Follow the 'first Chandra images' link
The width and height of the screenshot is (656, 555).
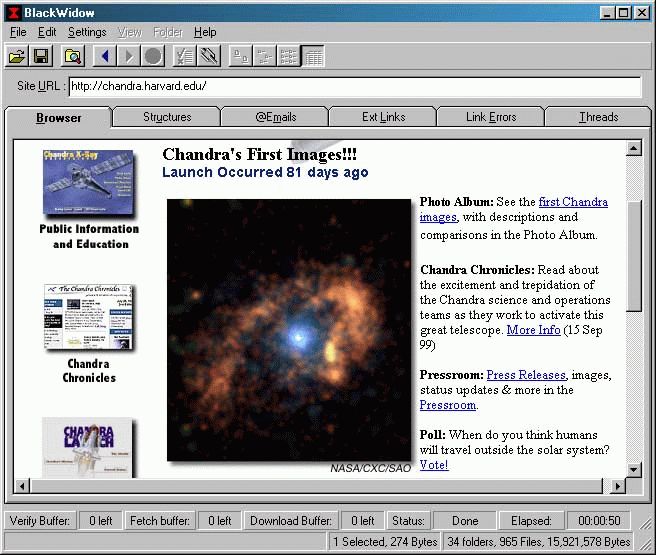pyautogui.click(x=573, y=202)
